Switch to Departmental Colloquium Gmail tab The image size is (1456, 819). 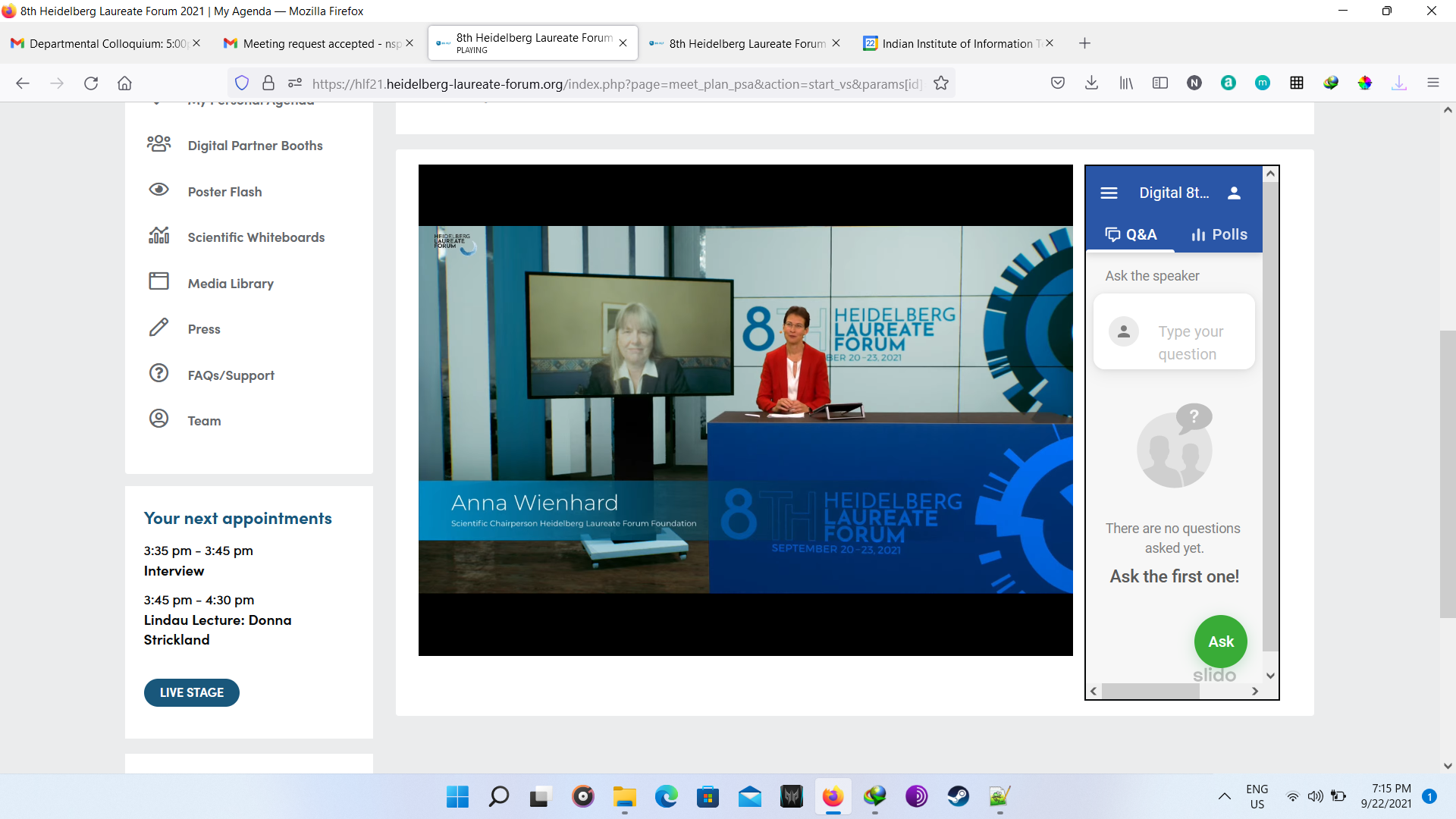click(x=99, y=43)
